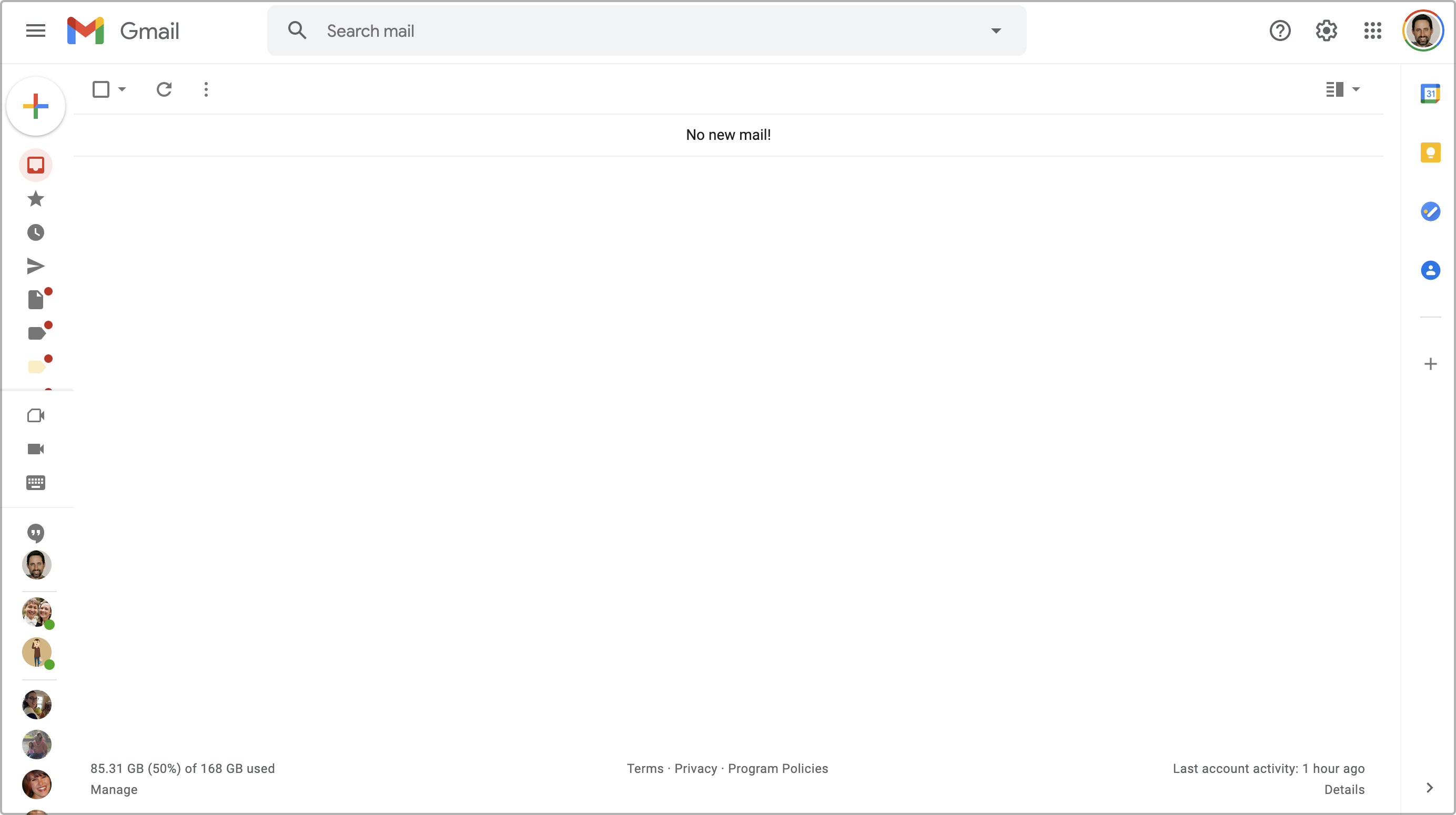View Starred messages

[36, 199]
